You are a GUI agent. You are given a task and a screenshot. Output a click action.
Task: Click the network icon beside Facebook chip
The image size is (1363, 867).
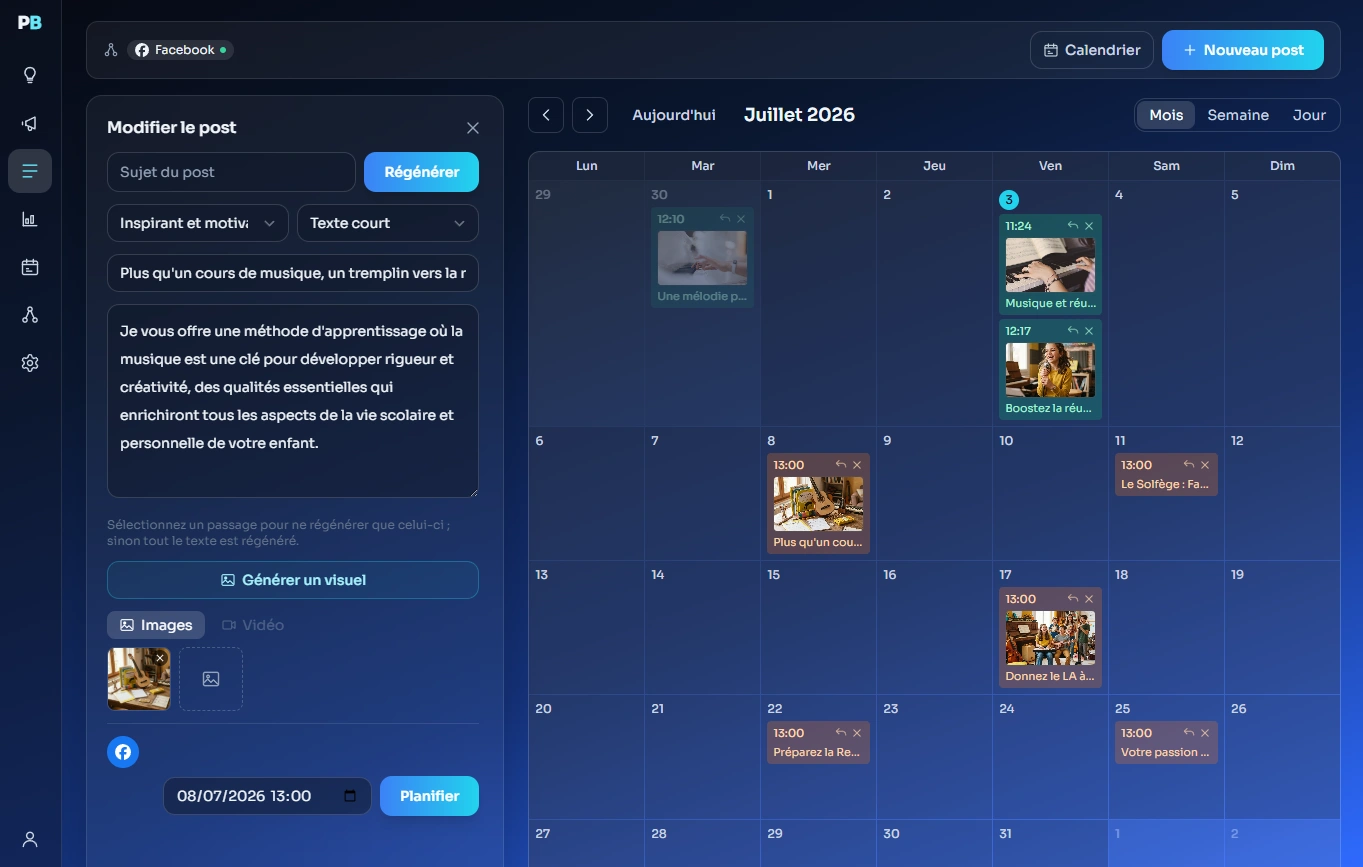(111, 50)
